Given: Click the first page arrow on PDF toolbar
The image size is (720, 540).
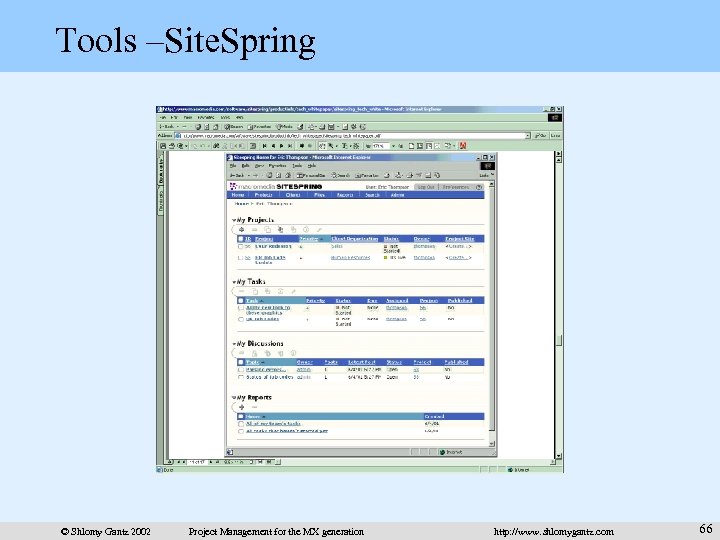Looking at the screenshot, I should pos(264,146).
